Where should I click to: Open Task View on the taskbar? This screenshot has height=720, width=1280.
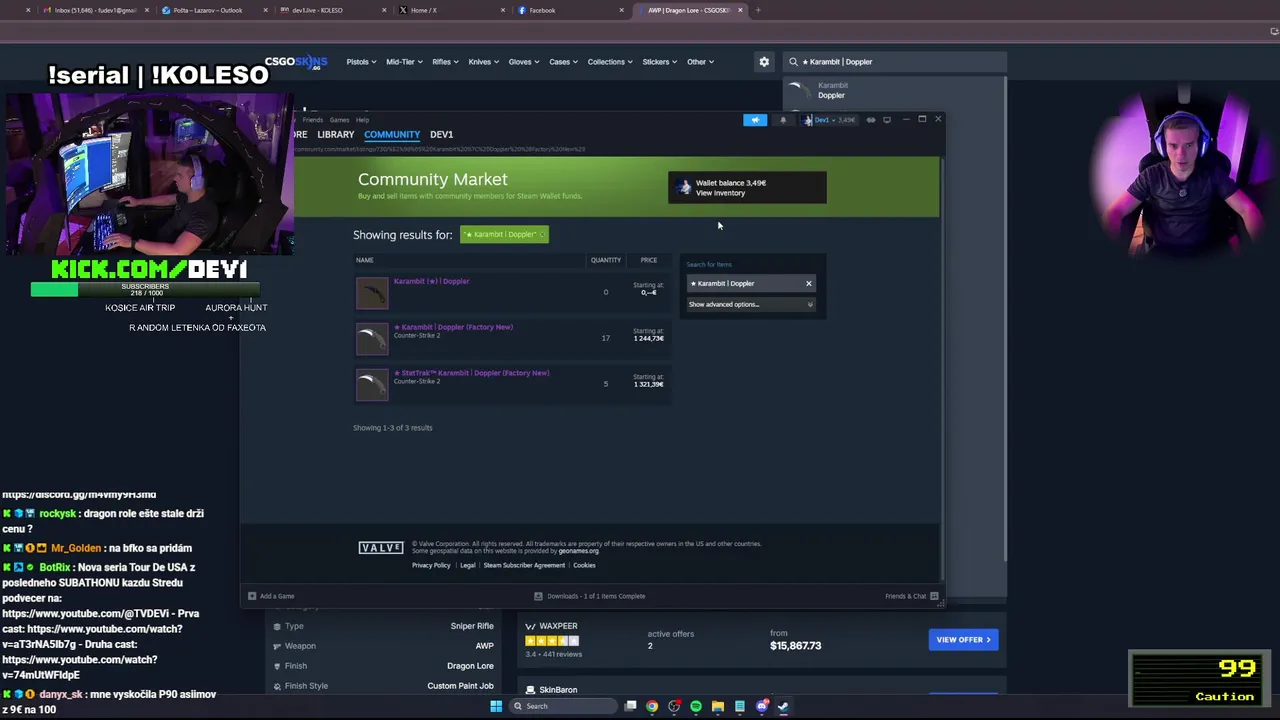point(630,706)
